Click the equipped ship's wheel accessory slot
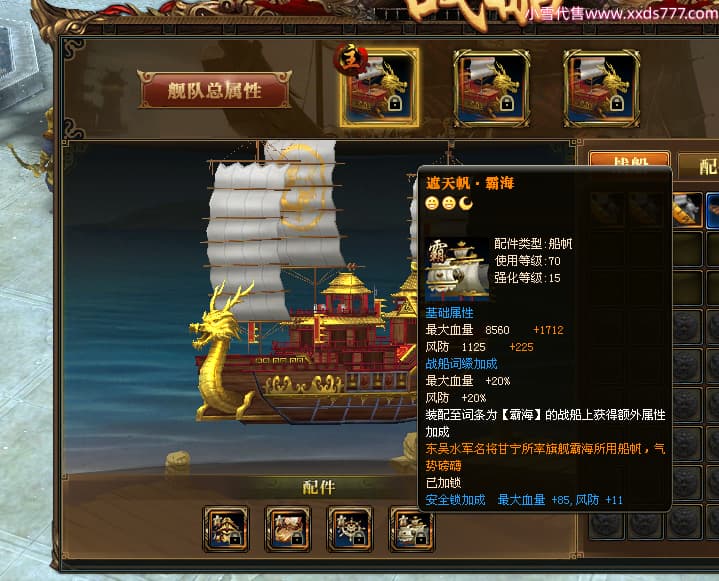Viewport: 719px width, 581px height. pyautogui.click(x=350, y=529)
